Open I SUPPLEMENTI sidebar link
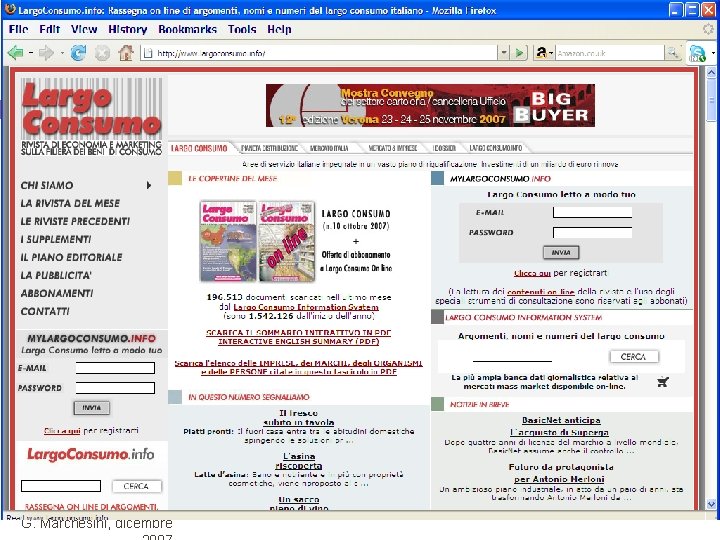The height and width of the screenshot is (540, 720). [56, 239]
